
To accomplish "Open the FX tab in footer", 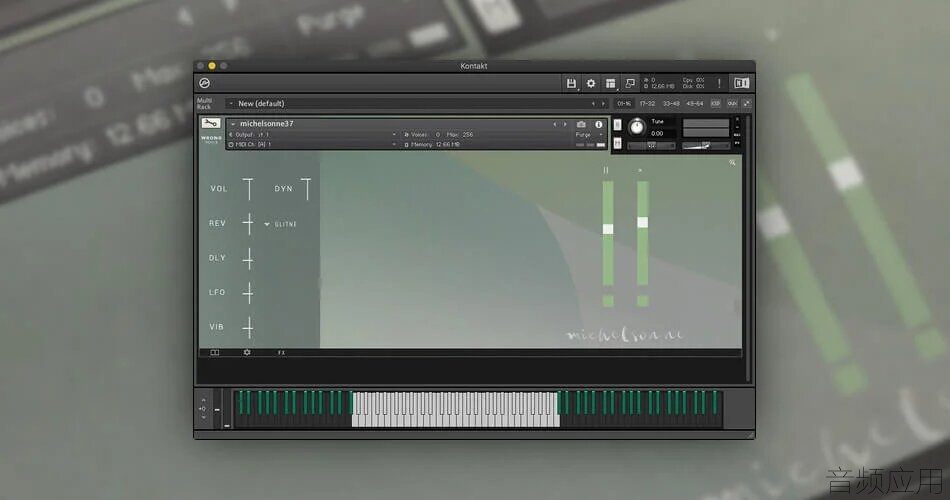I will (x=281, y=352).
